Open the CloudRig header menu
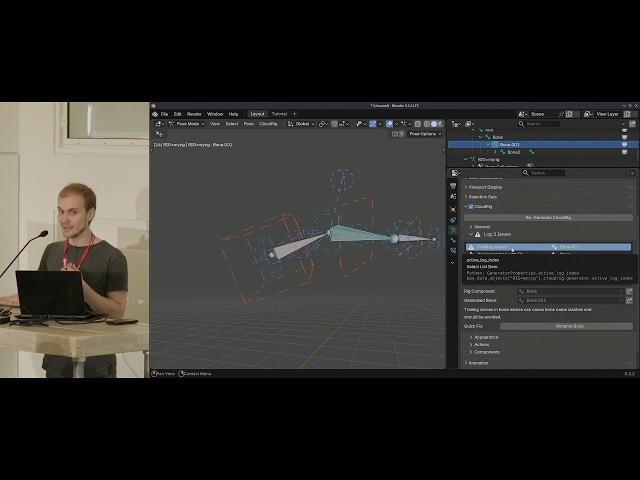The height and width of the screenshot is (480, 640). 269,124
